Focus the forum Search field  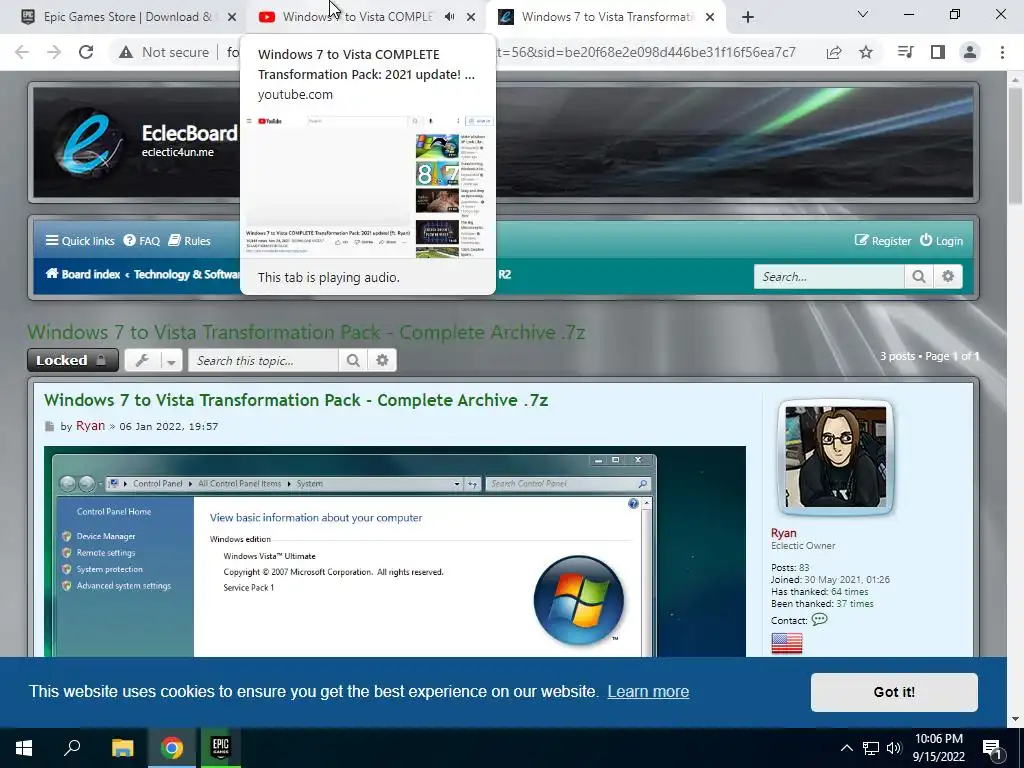pos(829,277)
